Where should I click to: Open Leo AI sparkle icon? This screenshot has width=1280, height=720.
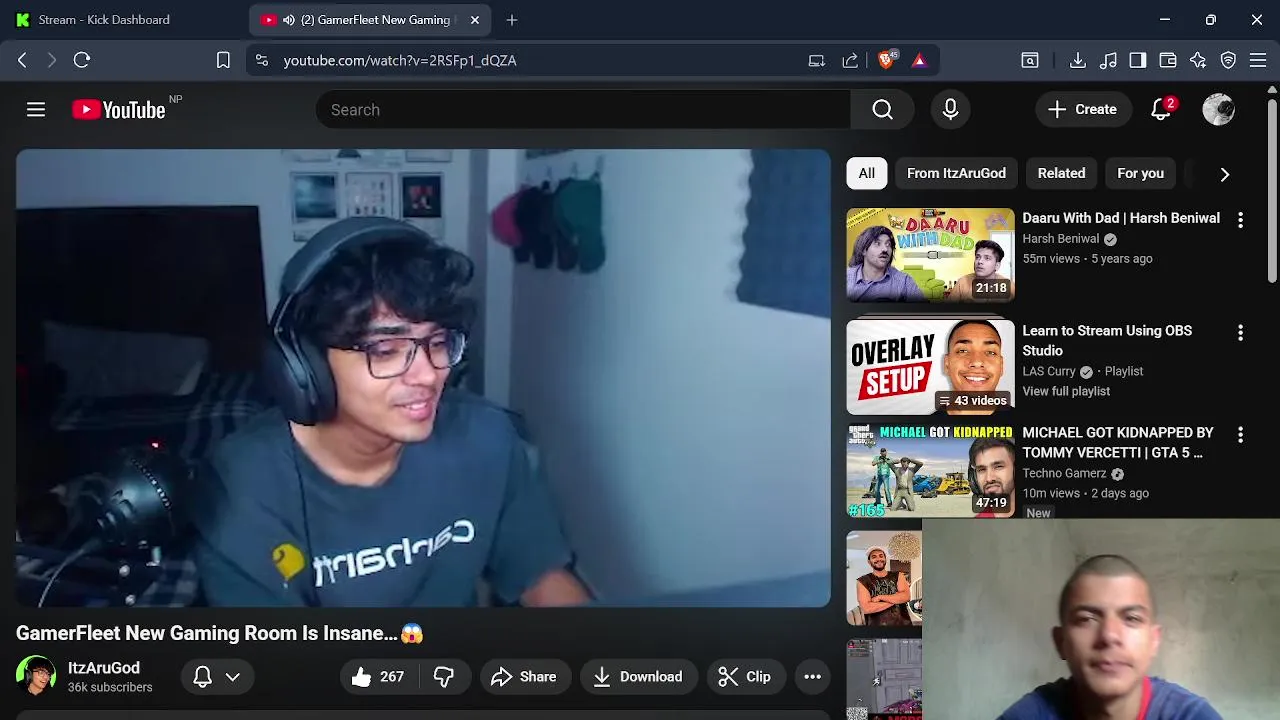pos(1198,60)
